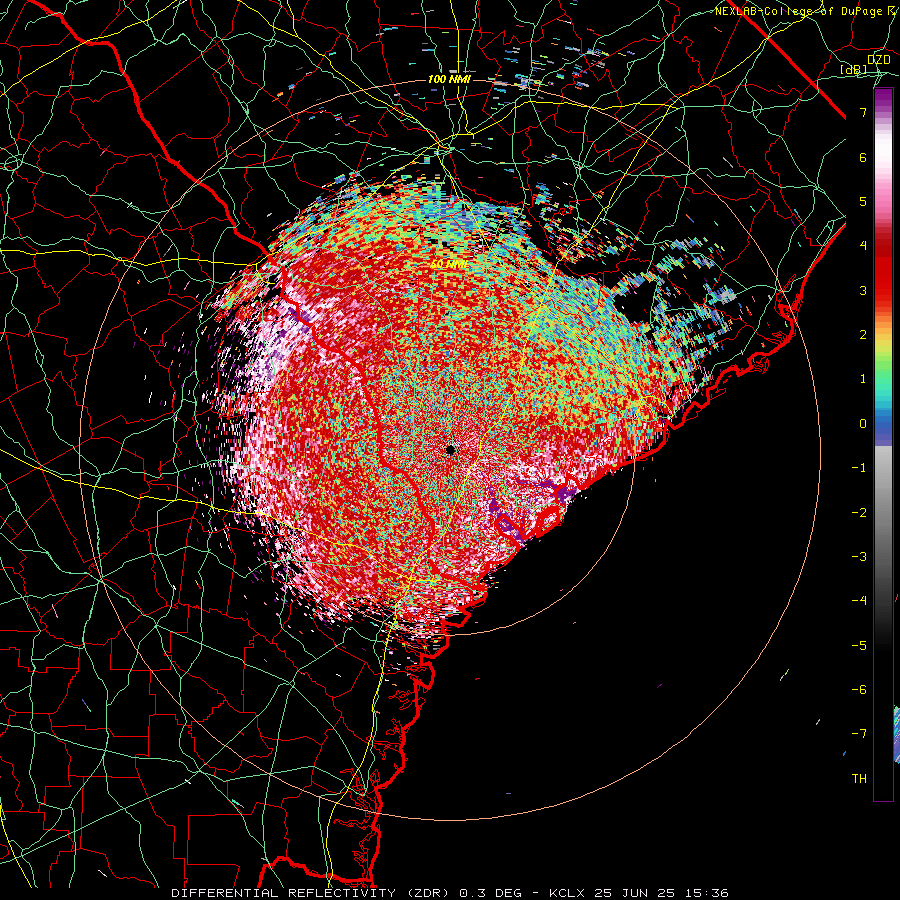Click the DIFFERENTIAL REFLECTIVITY (ZDR) caption text

pyautogui.click(x=312, y=893)
